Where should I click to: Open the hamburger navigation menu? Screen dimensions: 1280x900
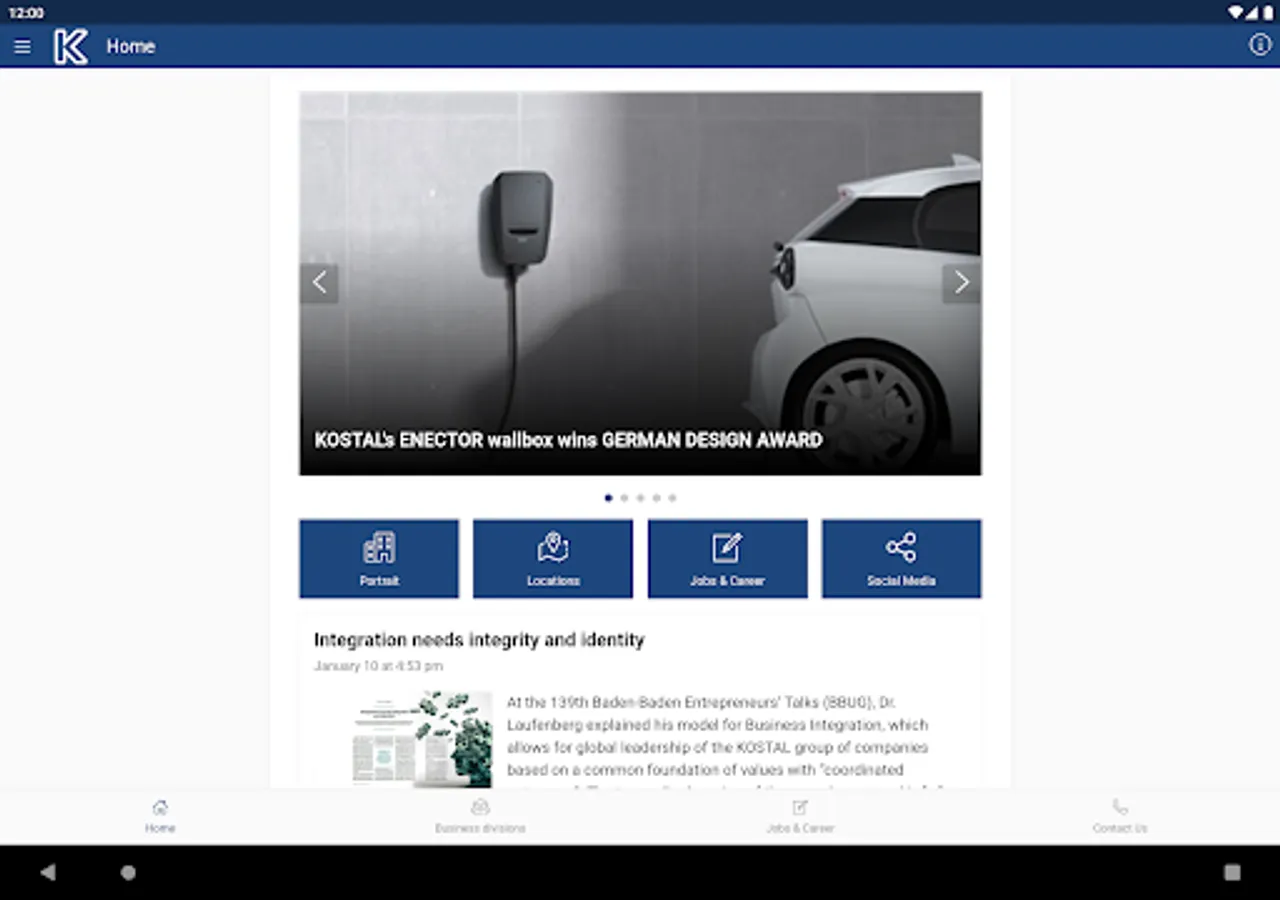tap(22, 47)
